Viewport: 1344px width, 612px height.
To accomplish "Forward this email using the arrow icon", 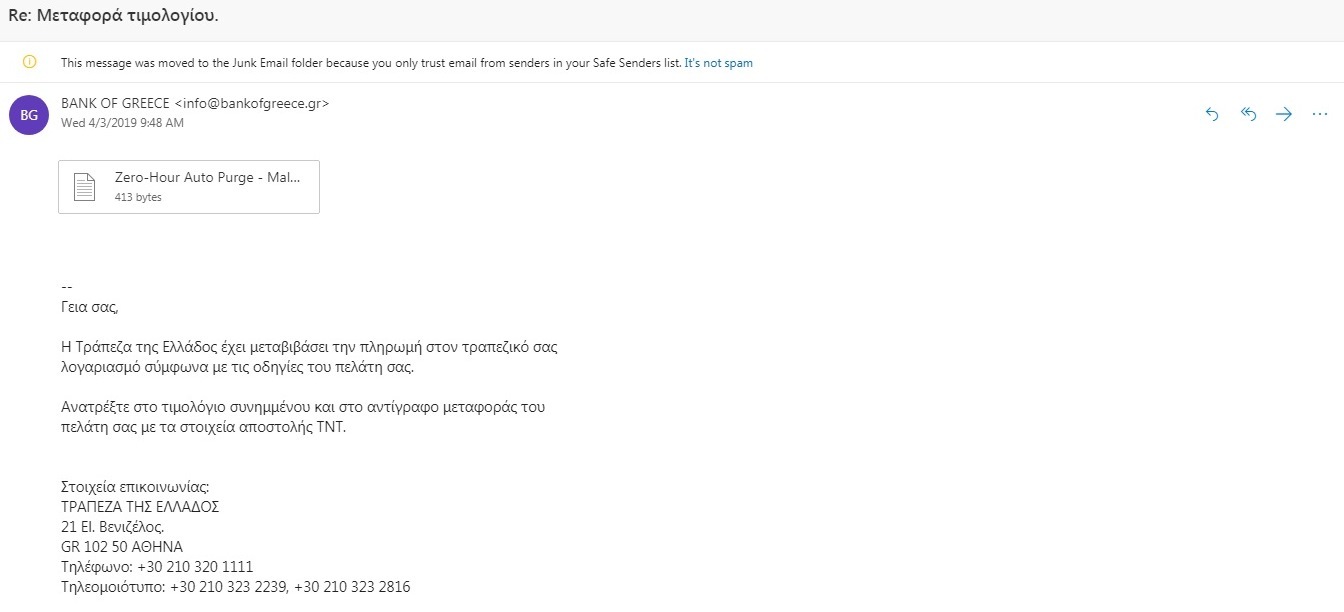I will coord(1284,115).
